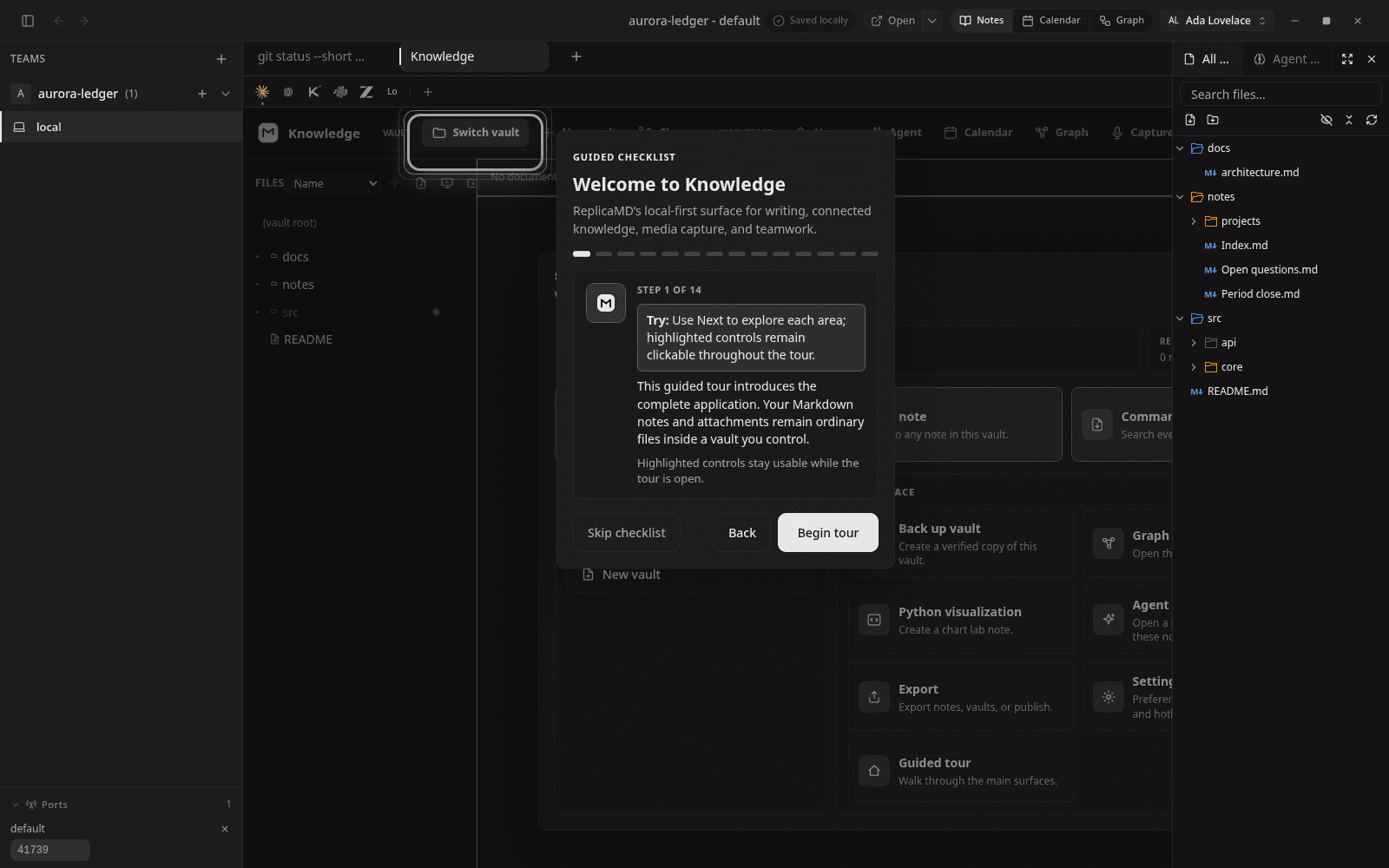Select the local workspace entry
Image resolution: width=1389 pixels, height=868 pixels.
122,127
